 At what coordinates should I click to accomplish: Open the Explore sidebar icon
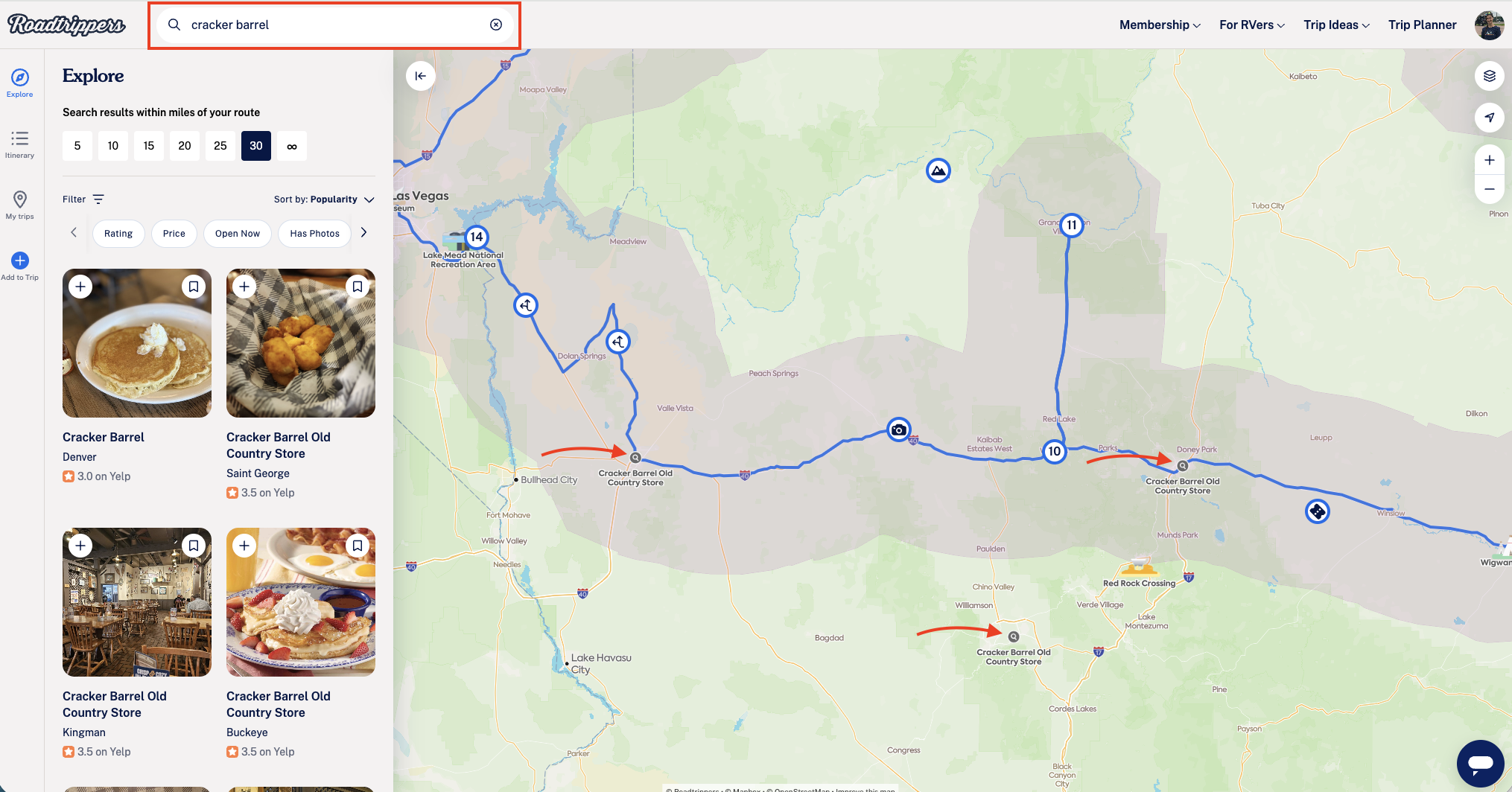click(20, 83)
